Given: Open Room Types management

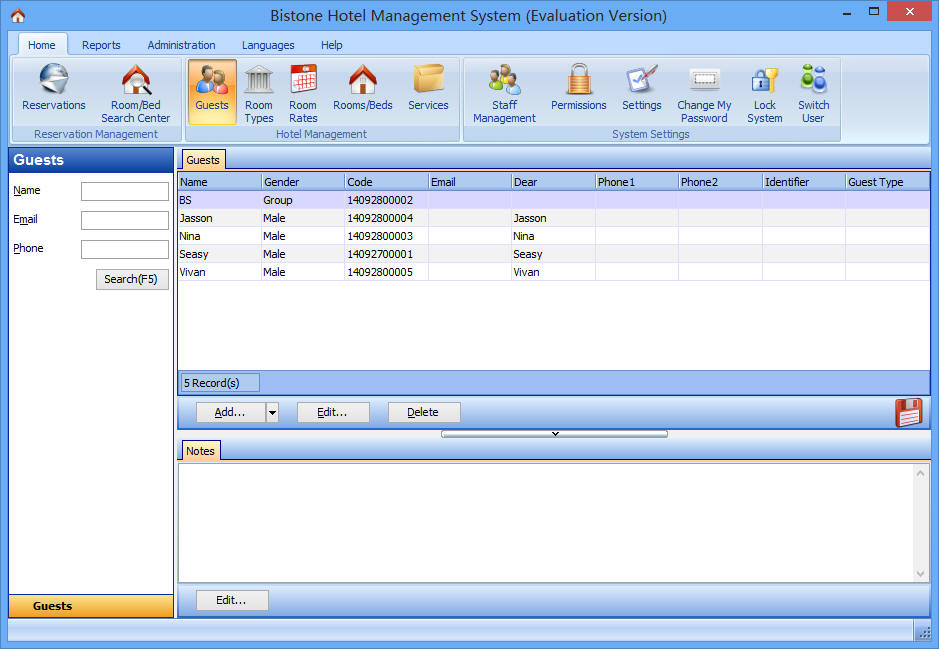Looking at the screenshot, I should click(259, 93).
